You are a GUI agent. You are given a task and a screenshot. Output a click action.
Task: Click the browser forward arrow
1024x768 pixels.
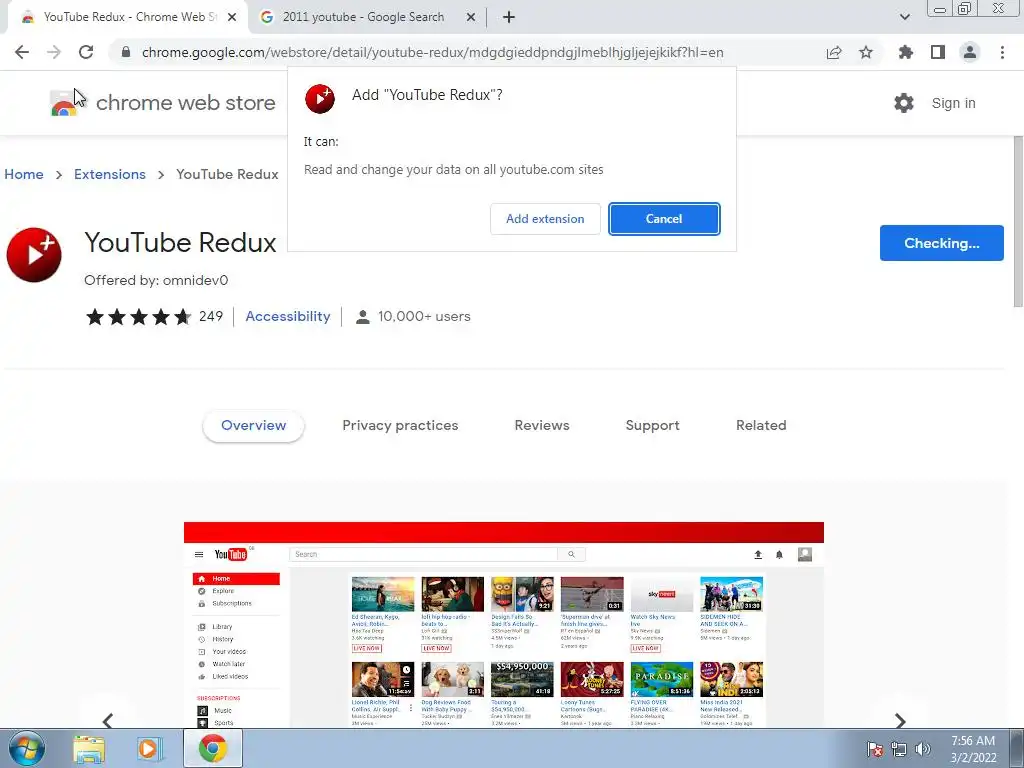54,52
